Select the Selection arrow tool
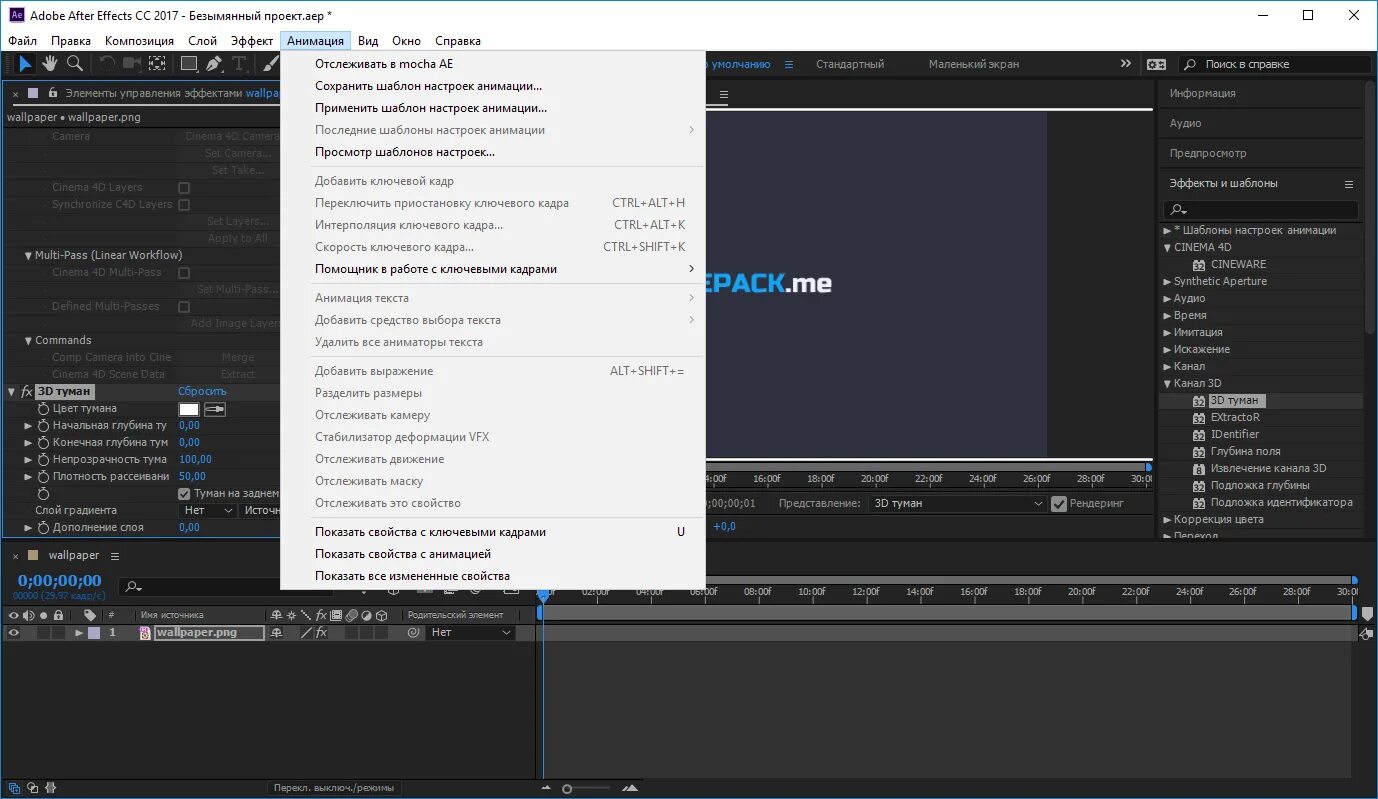The width and height of the screenshot is (1378, 799). click(25, 64)
